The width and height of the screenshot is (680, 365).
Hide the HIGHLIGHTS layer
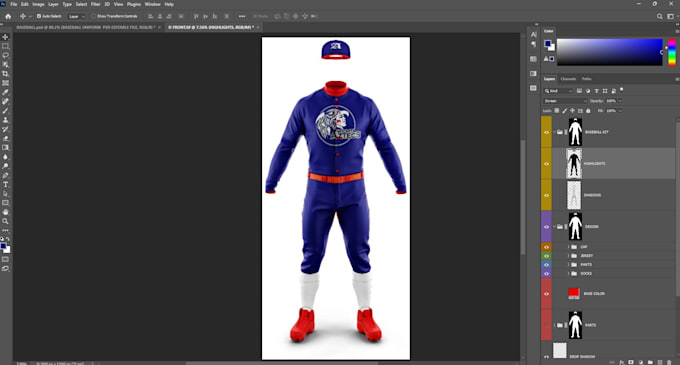[546, 164]
